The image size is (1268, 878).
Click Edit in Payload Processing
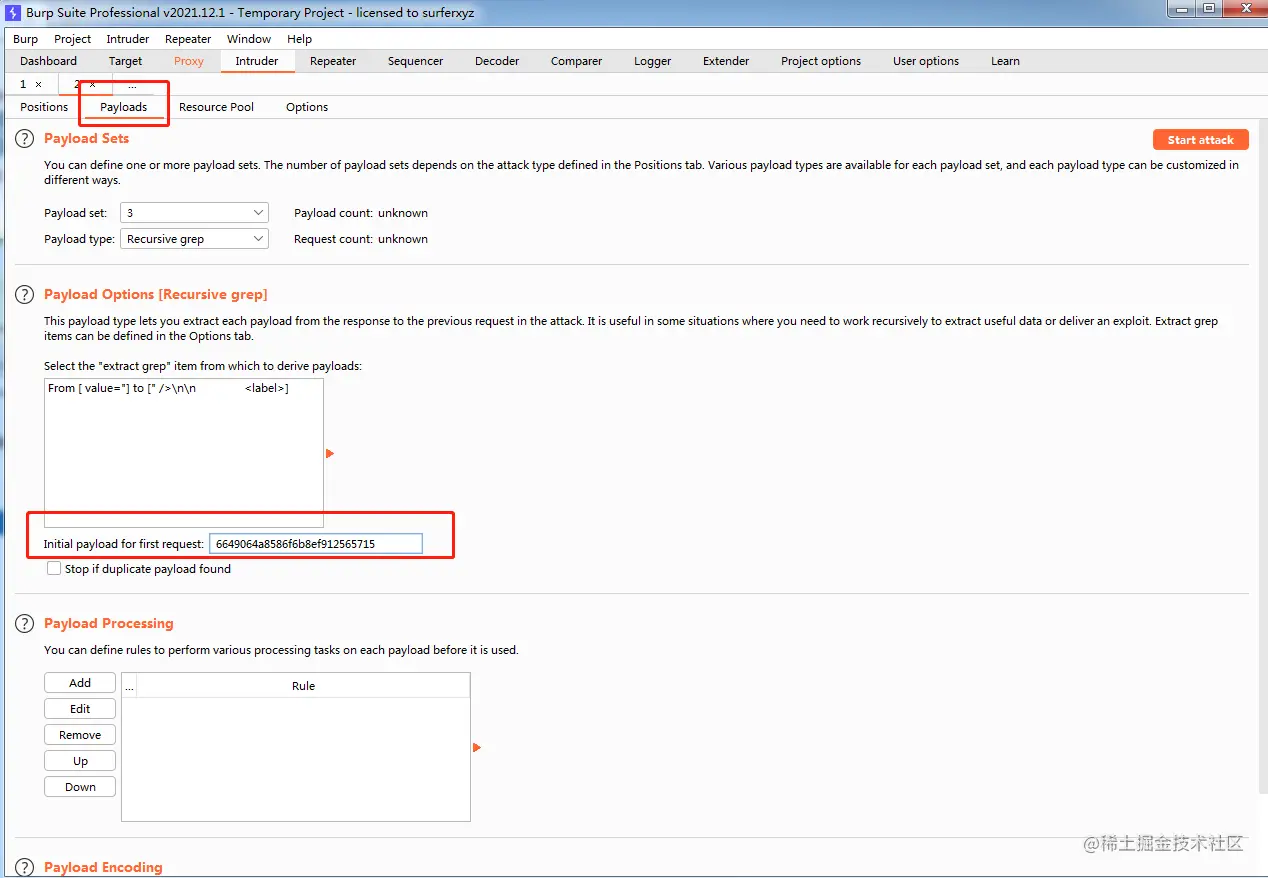coord(80,709)
